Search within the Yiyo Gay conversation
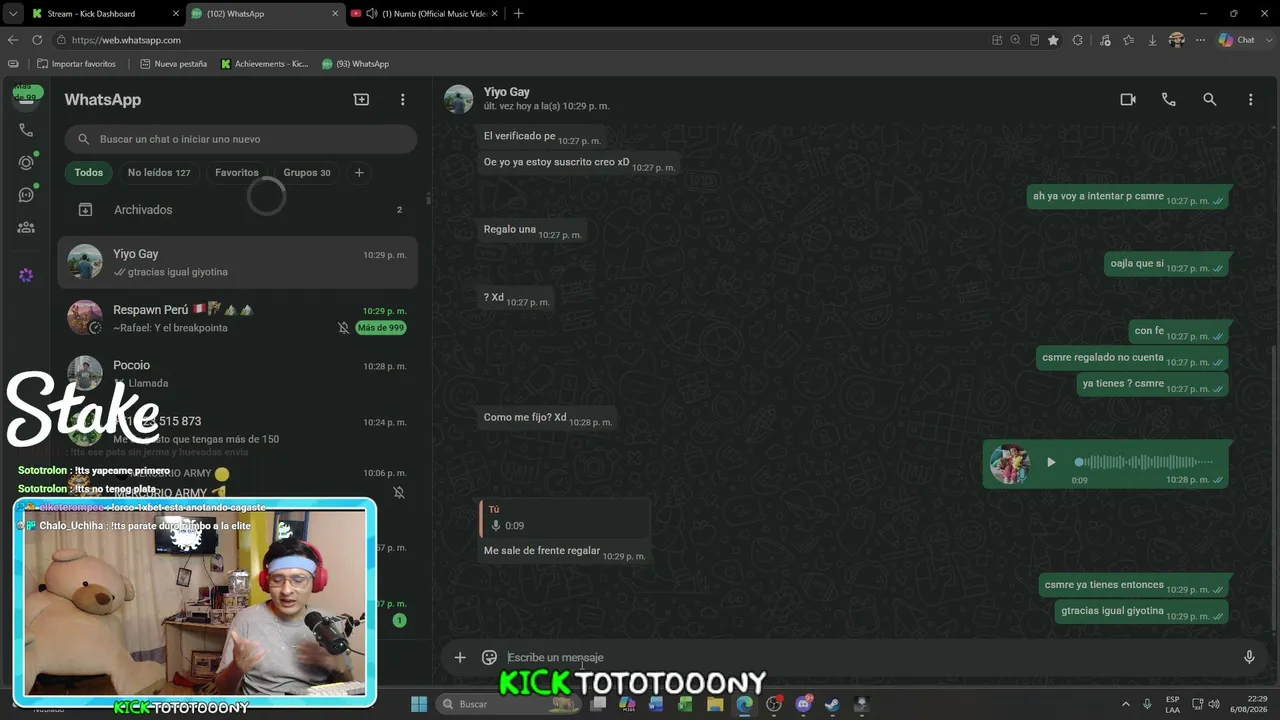 [1209, 100]
